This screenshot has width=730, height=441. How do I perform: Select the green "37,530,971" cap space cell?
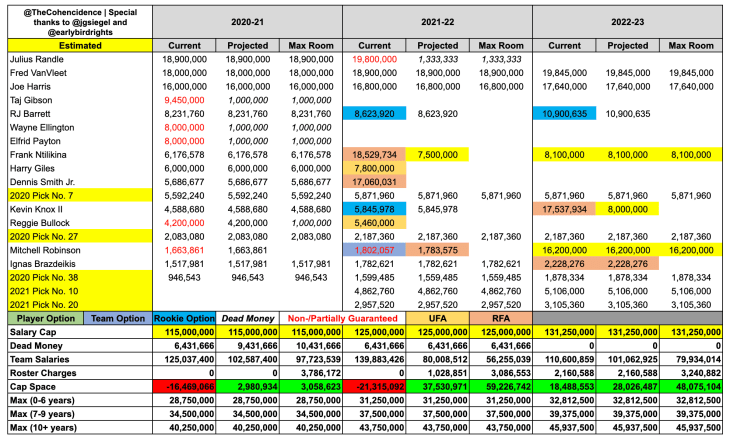(x=438, y=387)
